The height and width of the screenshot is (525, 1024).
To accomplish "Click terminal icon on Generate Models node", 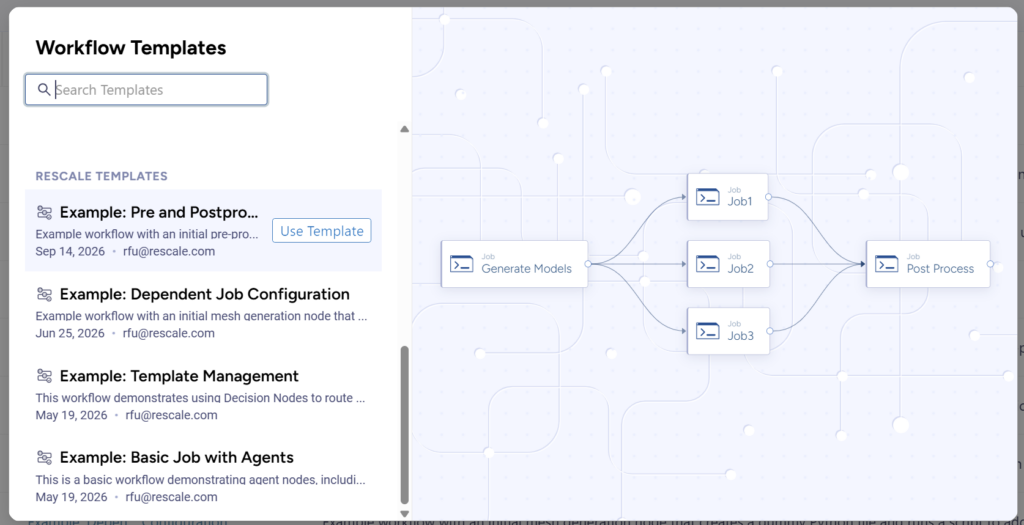I will click(x=462, y=264).
